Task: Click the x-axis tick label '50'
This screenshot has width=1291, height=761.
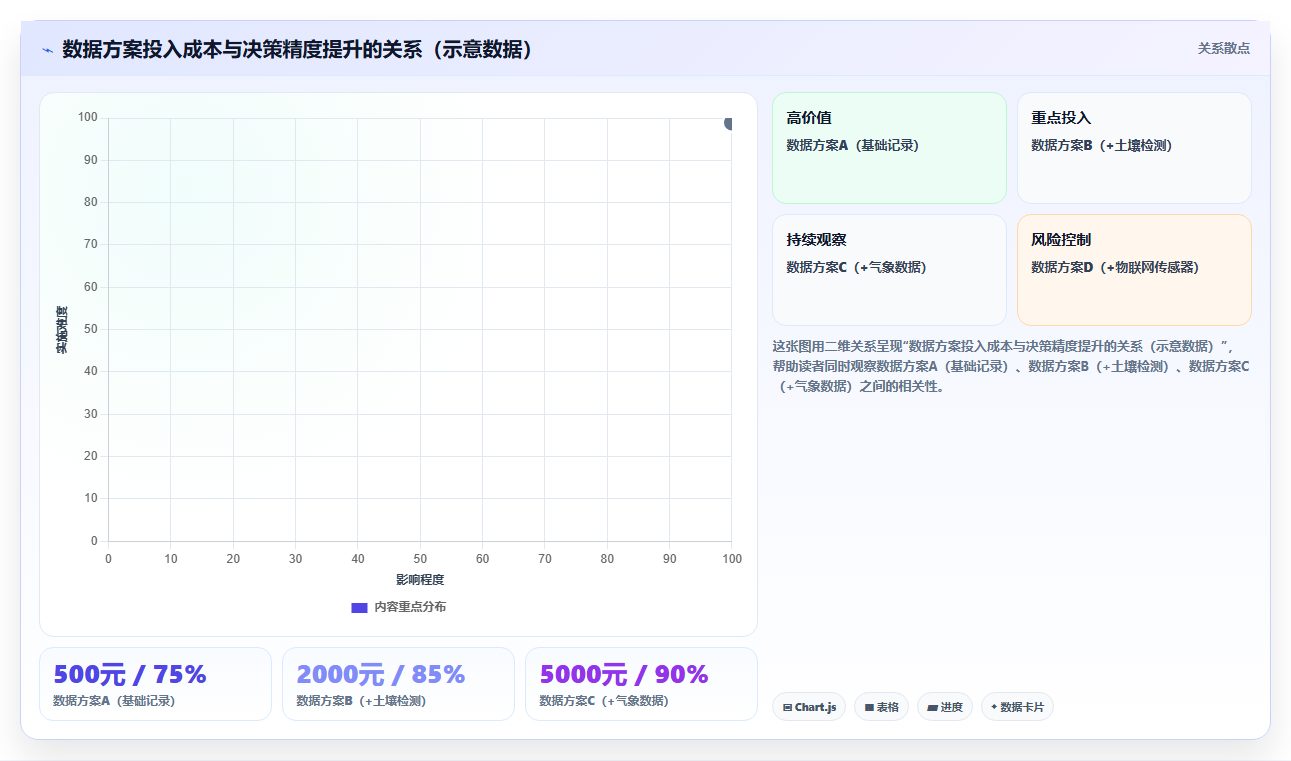Action: [420, 559]
